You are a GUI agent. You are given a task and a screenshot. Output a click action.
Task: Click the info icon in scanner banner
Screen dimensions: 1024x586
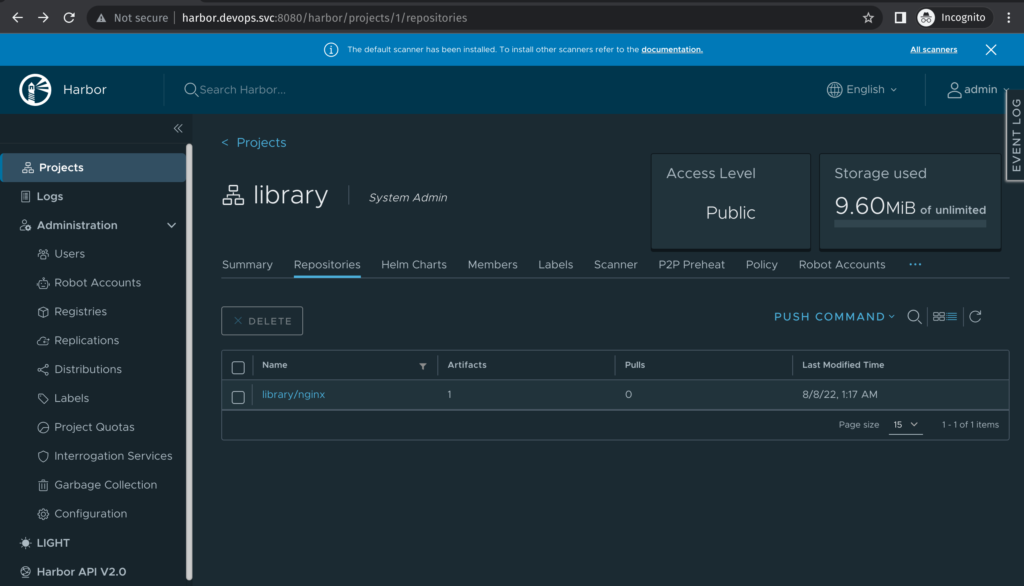[331, 50]
